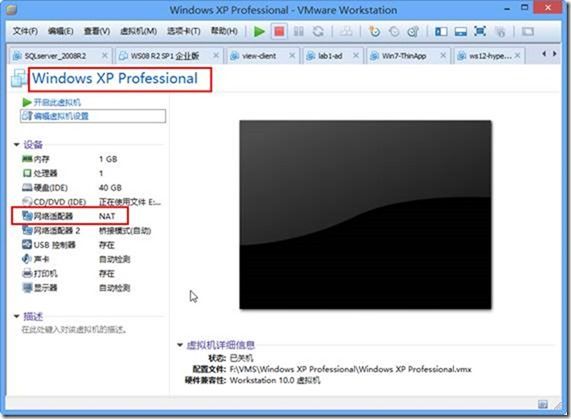
Task: Select the 声卡 device row
Action: (92, 259)
